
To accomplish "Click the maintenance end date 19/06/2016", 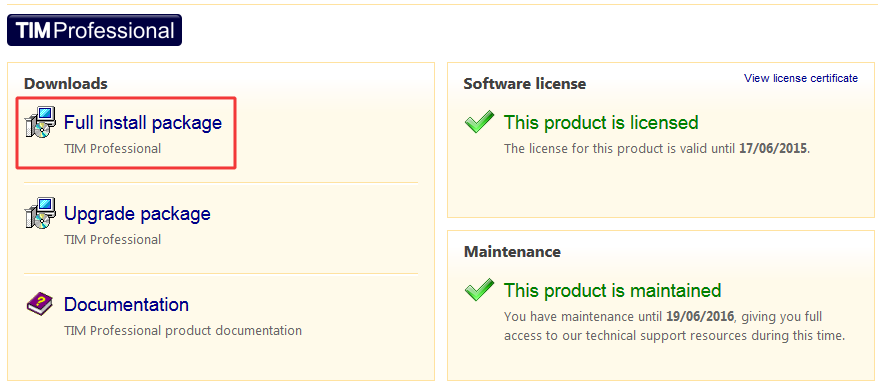I will pyautogui.click(x=700, y=317).
